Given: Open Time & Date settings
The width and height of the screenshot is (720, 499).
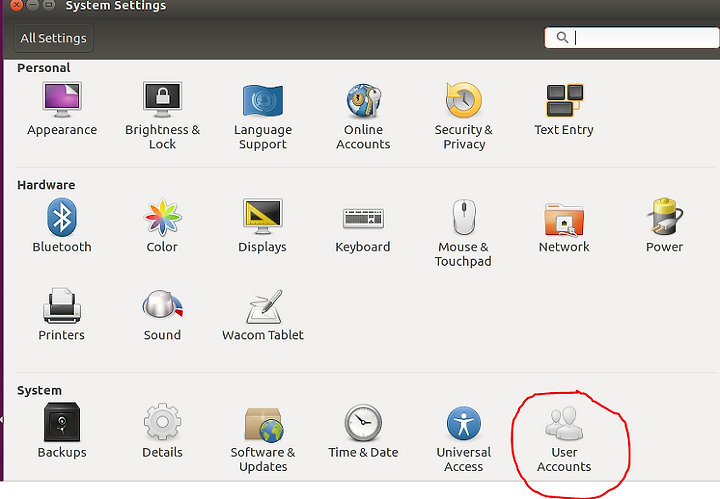Looking at the screenshot, I should tap(363, 431).
